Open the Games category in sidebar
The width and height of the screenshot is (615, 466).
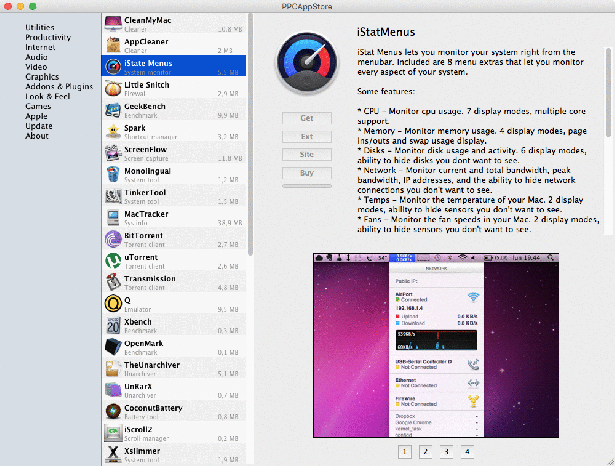(39, 104)
